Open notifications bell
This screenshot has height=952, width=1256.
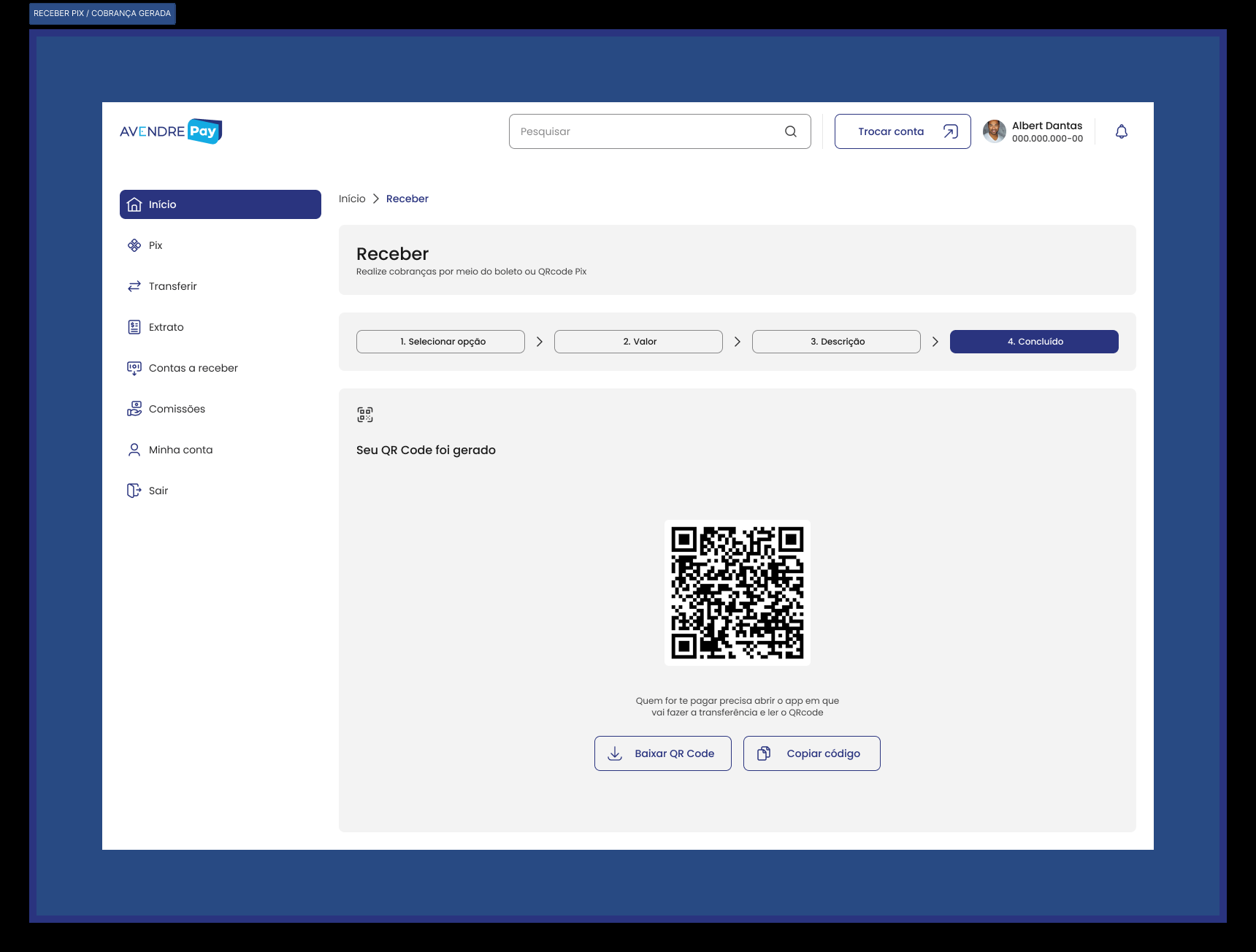click(1122, 131)
